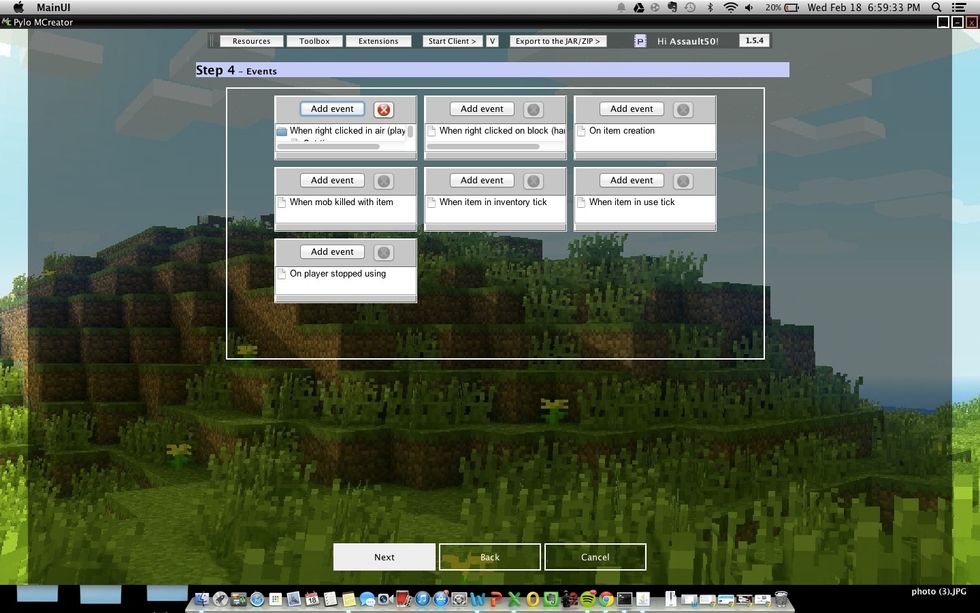Click Next to continue the wizard
Screen dimensions: 980x613
384,557
